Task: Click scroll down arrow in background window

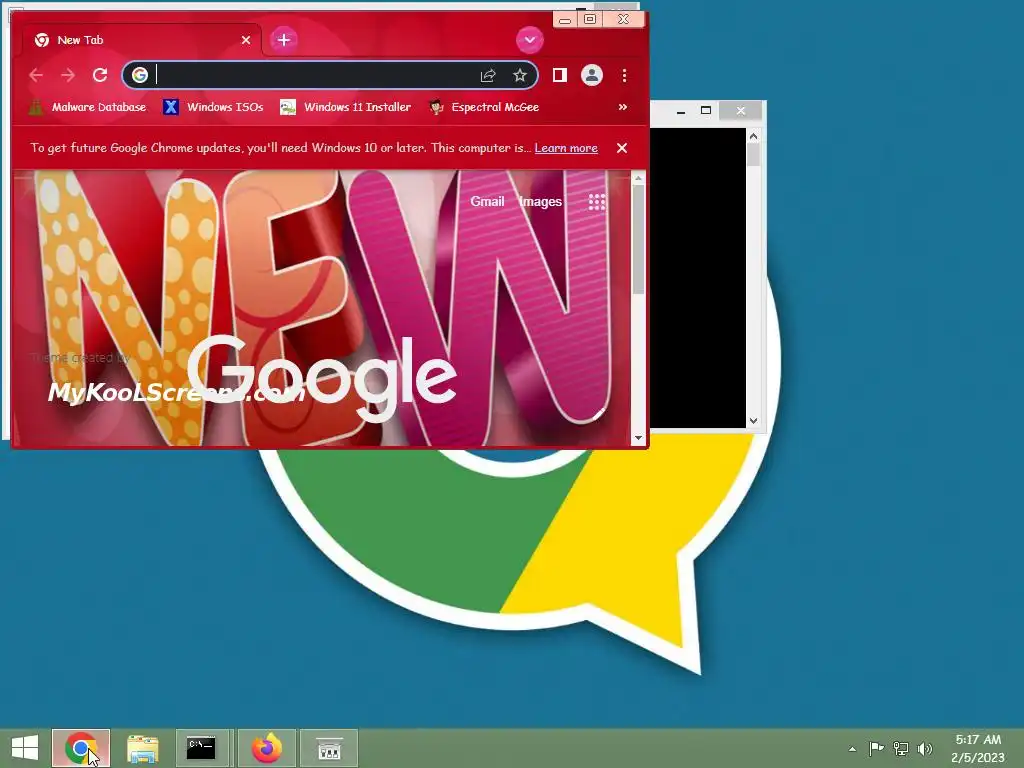Action: click(753, 421)
